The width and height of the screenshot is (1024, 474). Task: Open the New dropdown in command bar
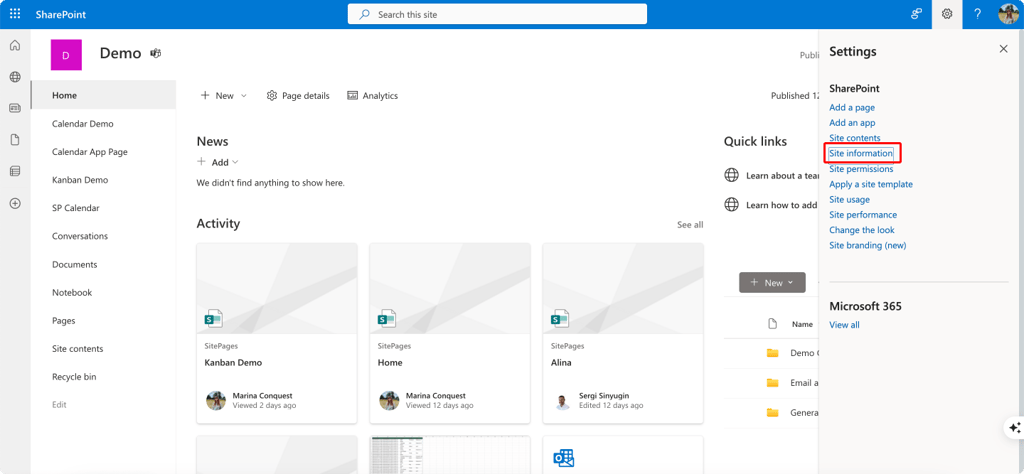(x=224, y=95)
